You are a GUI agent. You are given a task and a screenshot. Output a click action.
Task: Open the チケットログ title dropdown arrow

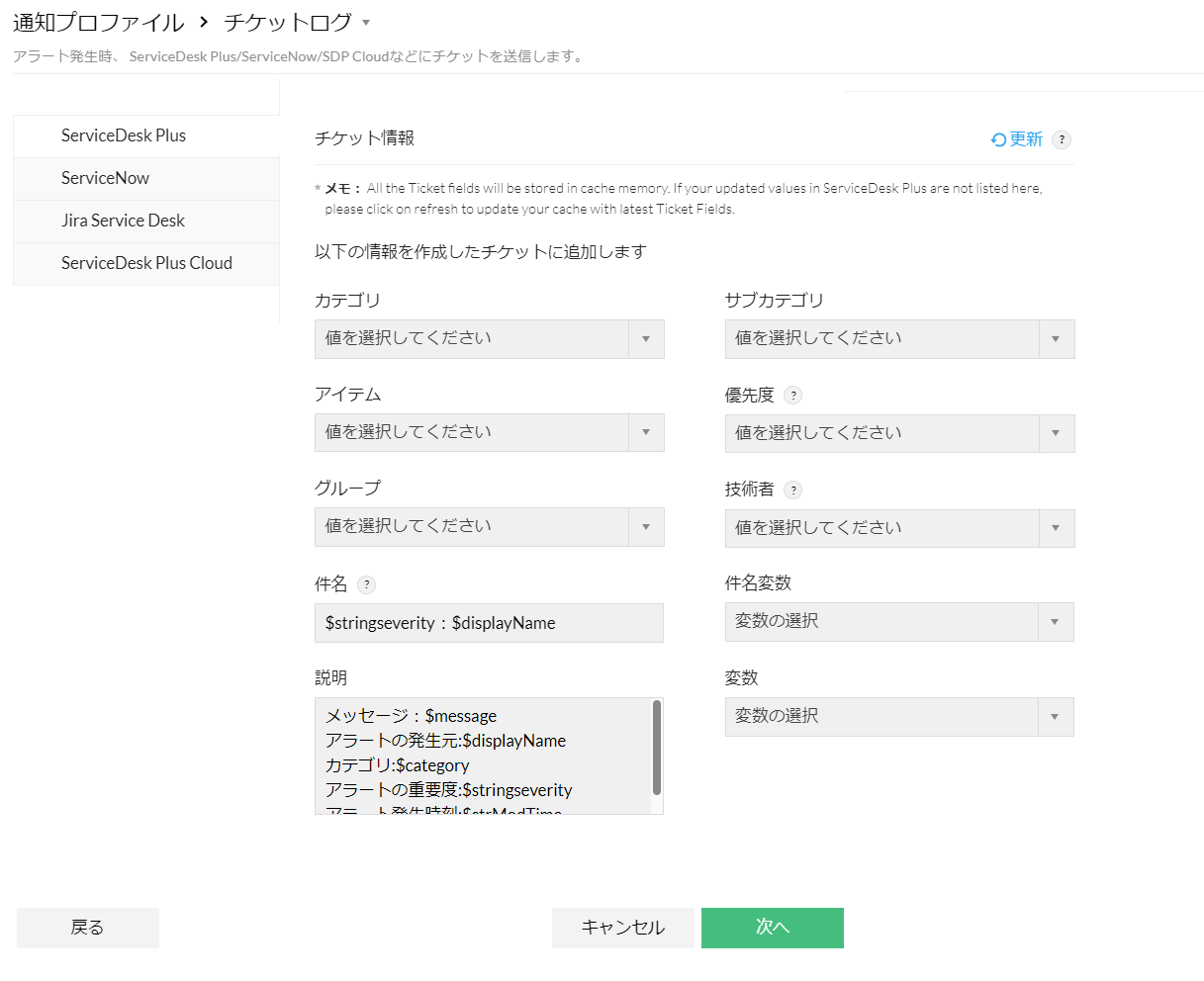coord(366,23)
